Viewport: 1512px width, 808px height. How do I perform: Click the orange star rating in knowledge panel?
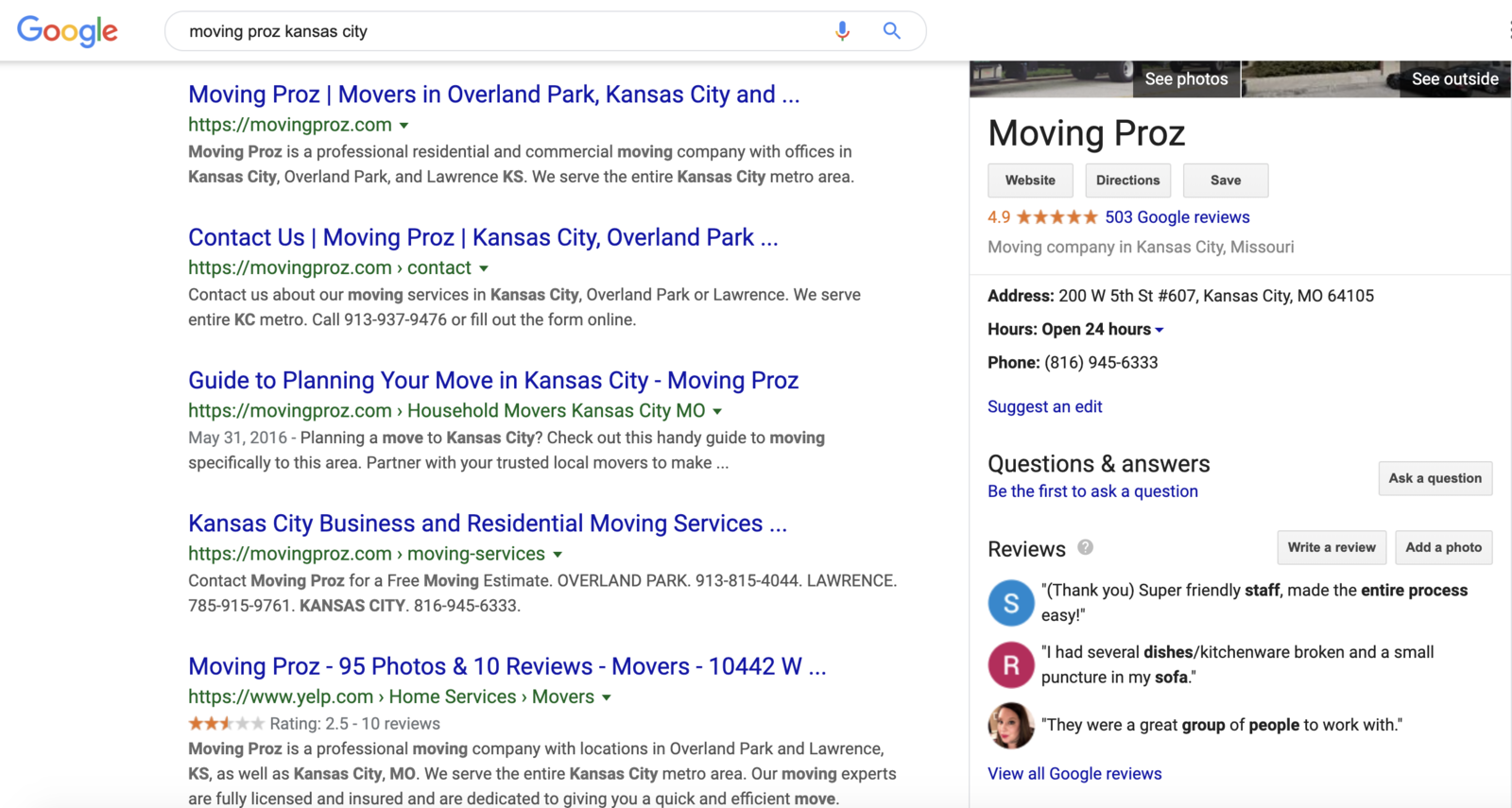coord(1057,217)
